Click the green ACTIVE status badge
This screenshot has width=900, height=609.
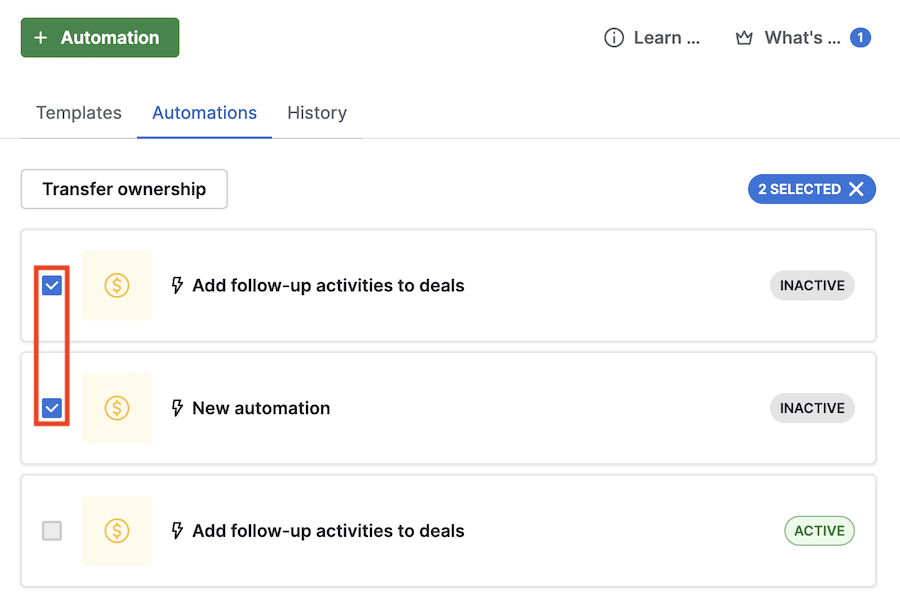(x=819, y=531)
